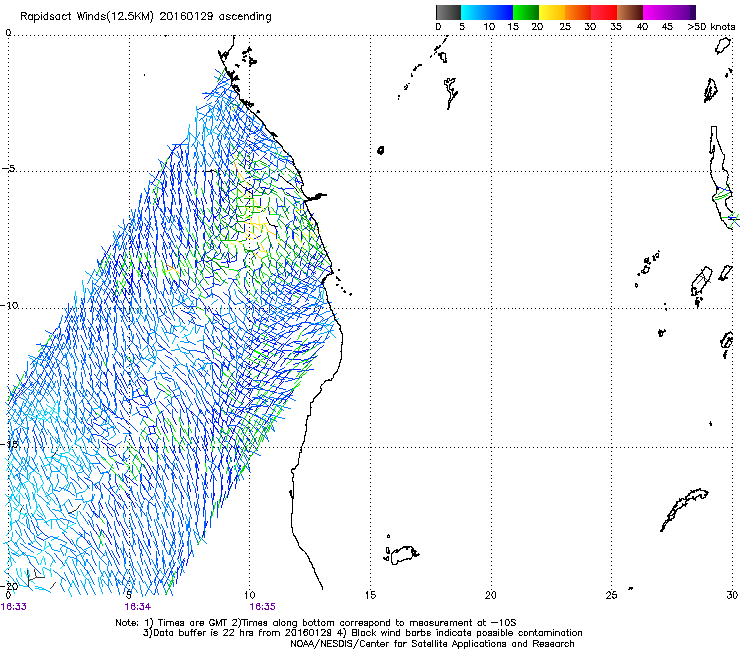Click the brown 35-40 knots legend swatch
740x650 pixels.
(x=630, y=12)
